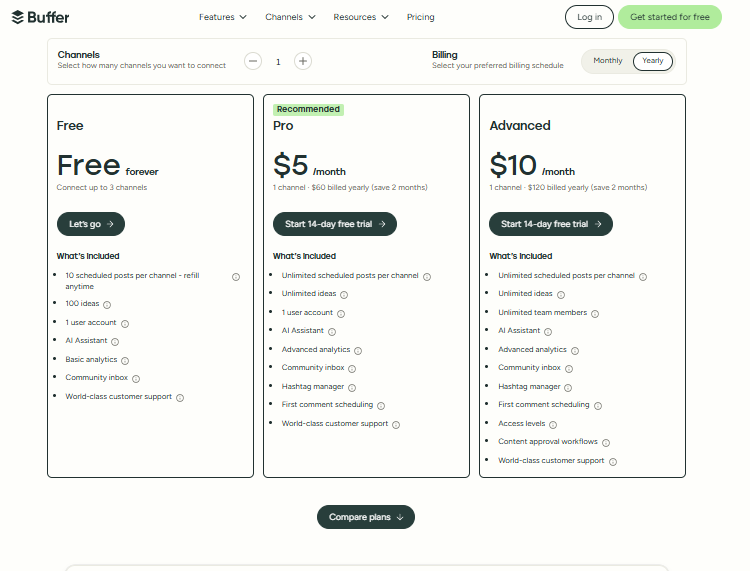Increase channel count with plus button
750x571 pixels.
click(303, 61)
